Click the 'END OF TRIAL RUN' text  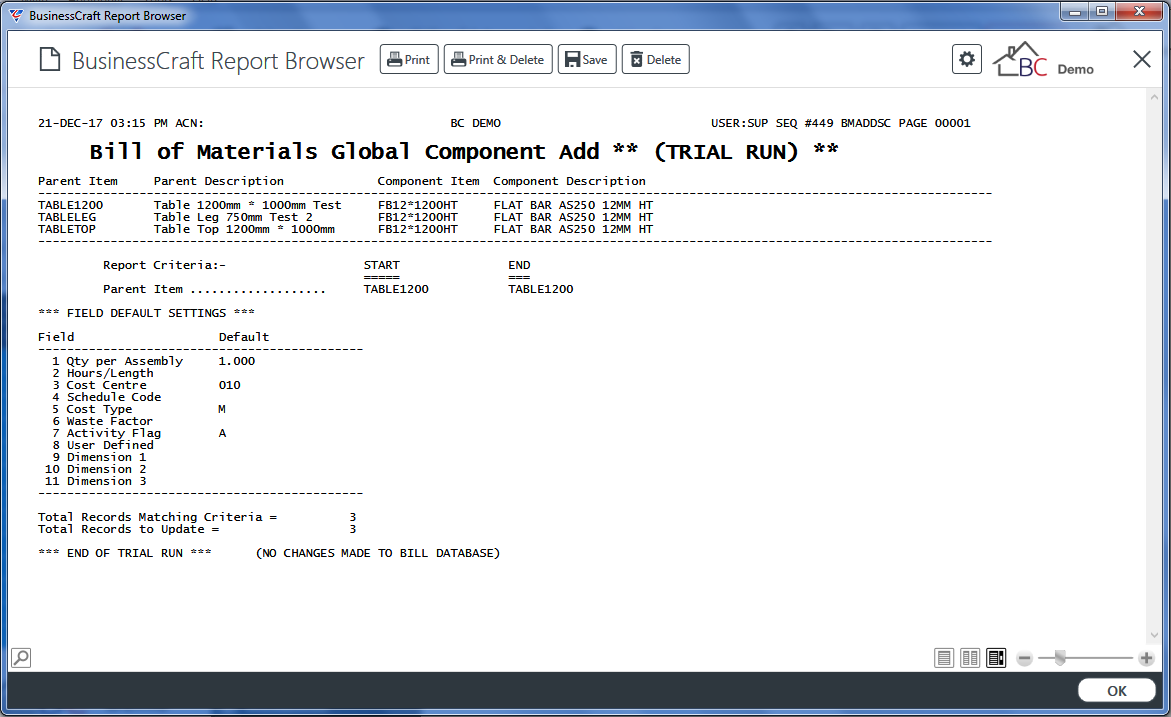point(125,553)
